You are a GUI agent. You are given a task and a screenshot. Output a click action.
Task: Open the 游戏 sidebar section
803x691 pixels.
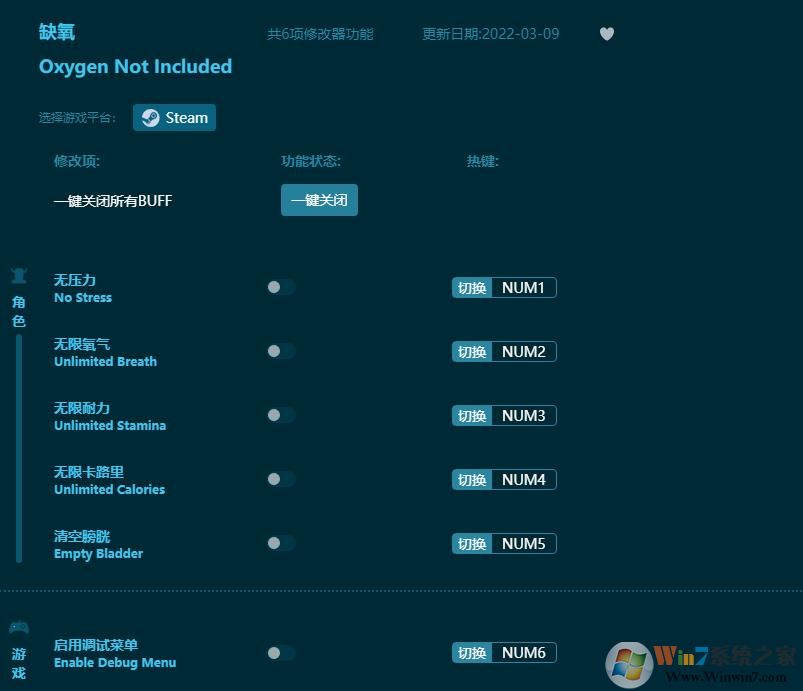point(18,660)
